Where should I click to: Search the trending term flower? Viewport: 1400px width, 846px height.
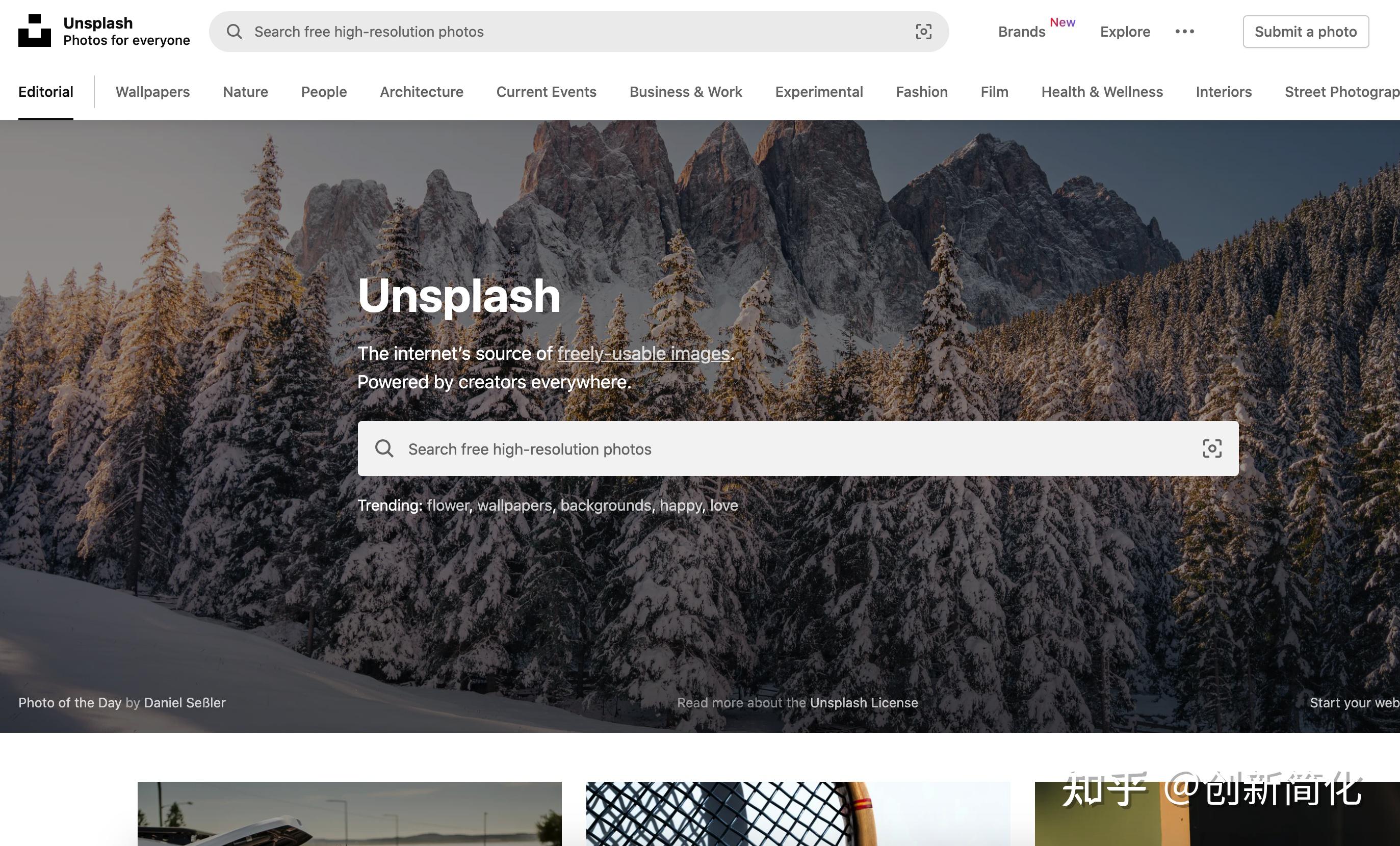tap(448, 506)
